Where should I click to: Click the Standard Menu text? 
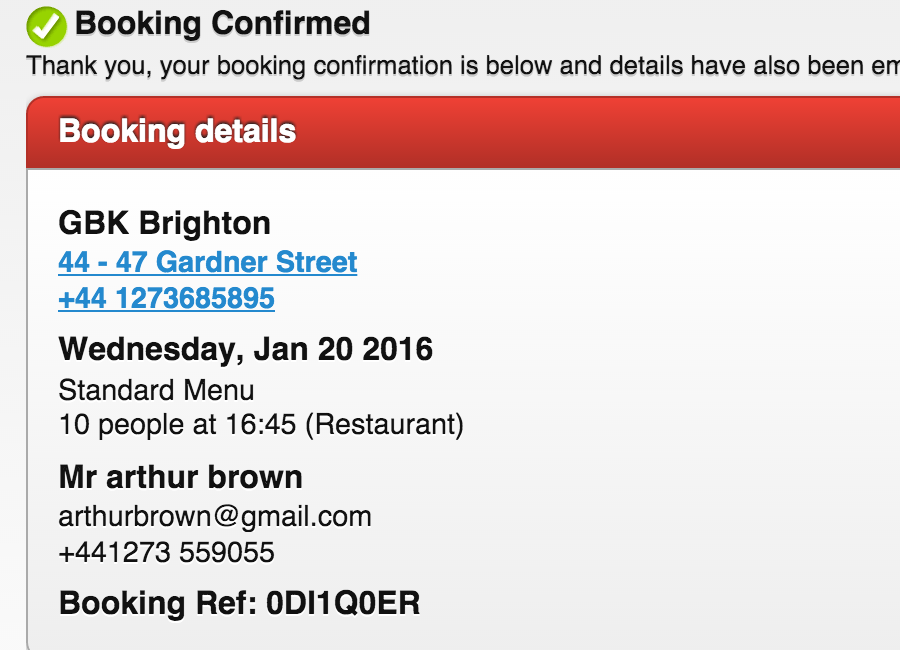tap(156, 389)
